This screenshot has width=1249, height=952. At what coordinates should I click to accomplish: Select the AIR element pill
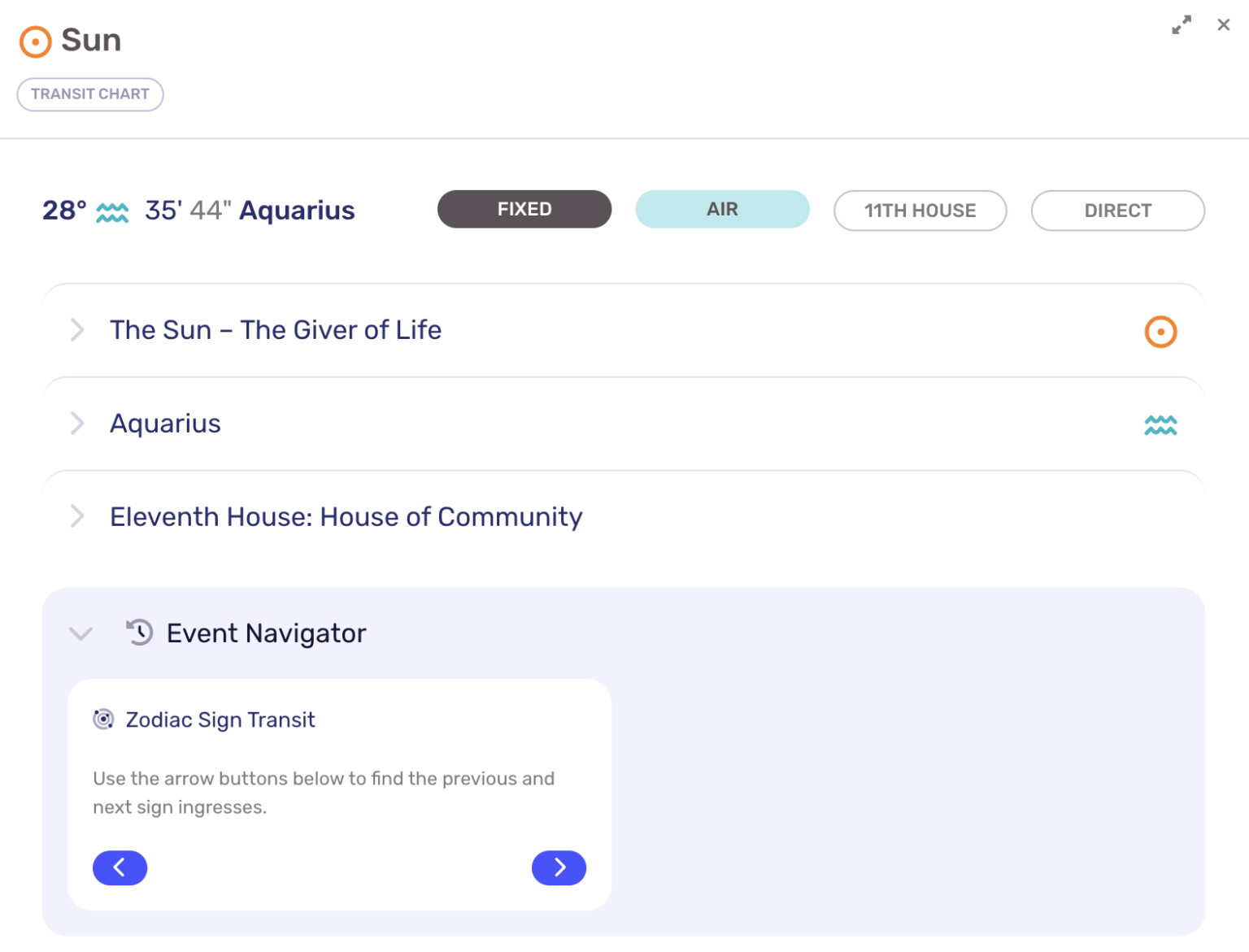pos(722,209)
